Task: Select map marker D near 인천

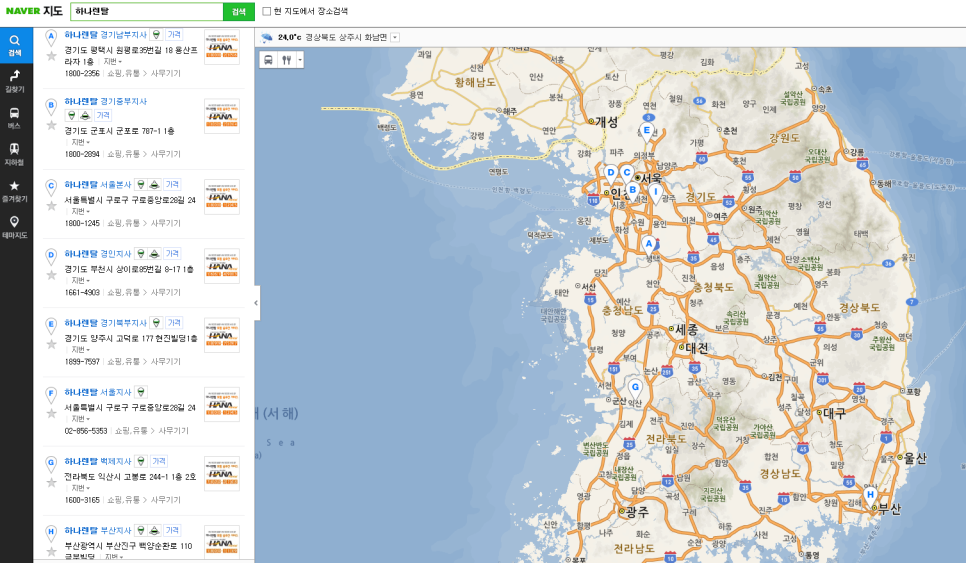Action: 611,174
